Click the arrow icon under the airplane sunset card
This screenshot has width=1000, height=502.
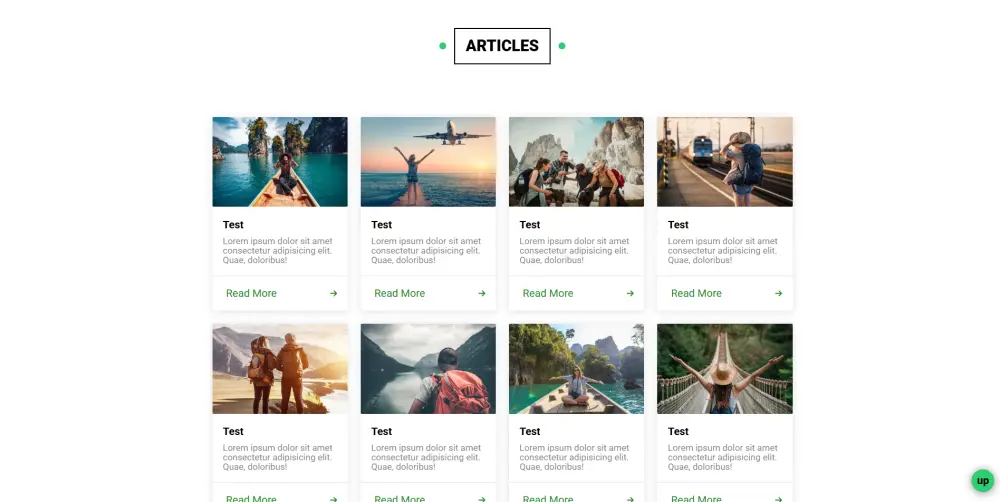tap(482, 293)
